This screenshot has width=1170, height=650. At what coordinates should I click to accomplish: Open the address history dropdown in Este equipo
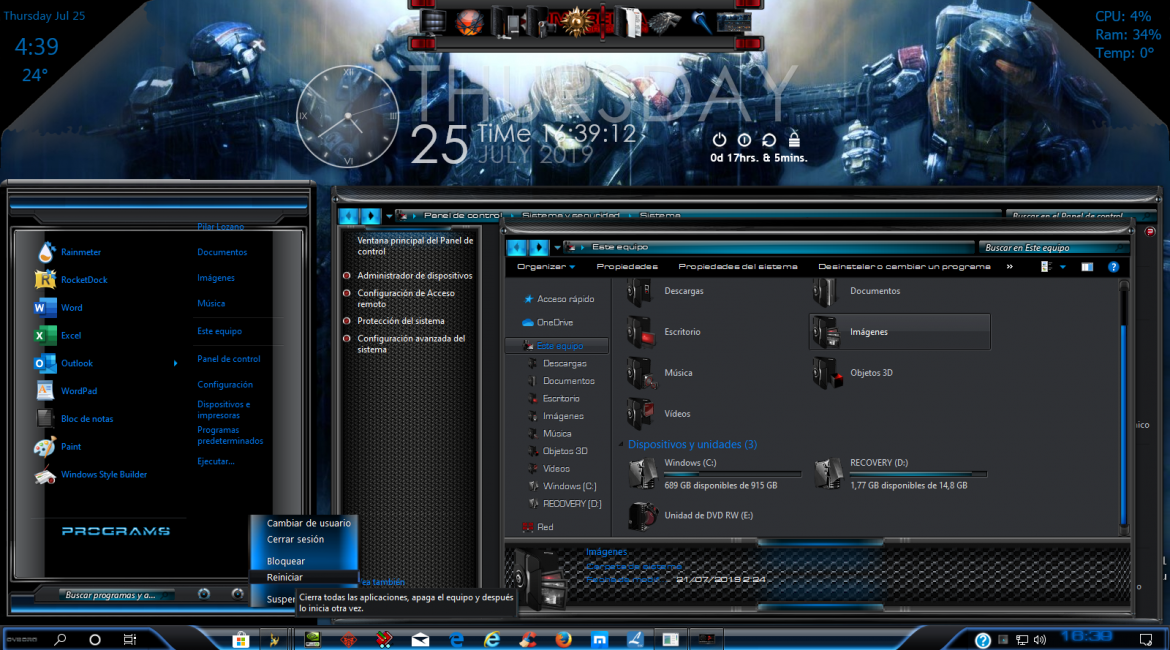pos(557,247)
